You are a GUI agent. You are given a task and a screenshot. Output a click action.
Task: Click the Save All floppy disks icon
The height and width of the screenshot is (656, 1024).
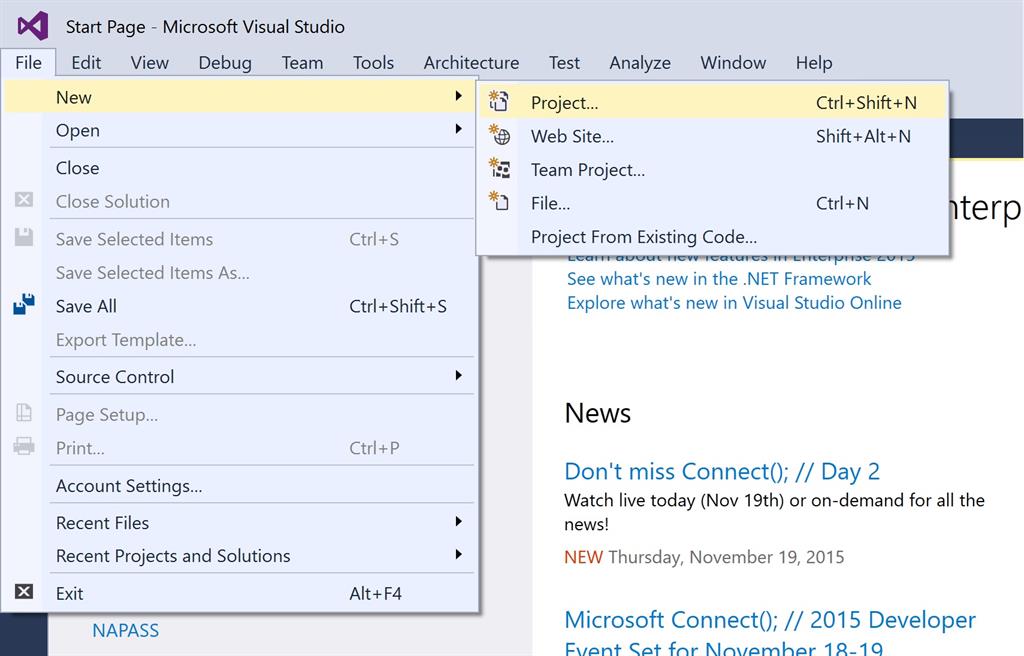point(24,305)
